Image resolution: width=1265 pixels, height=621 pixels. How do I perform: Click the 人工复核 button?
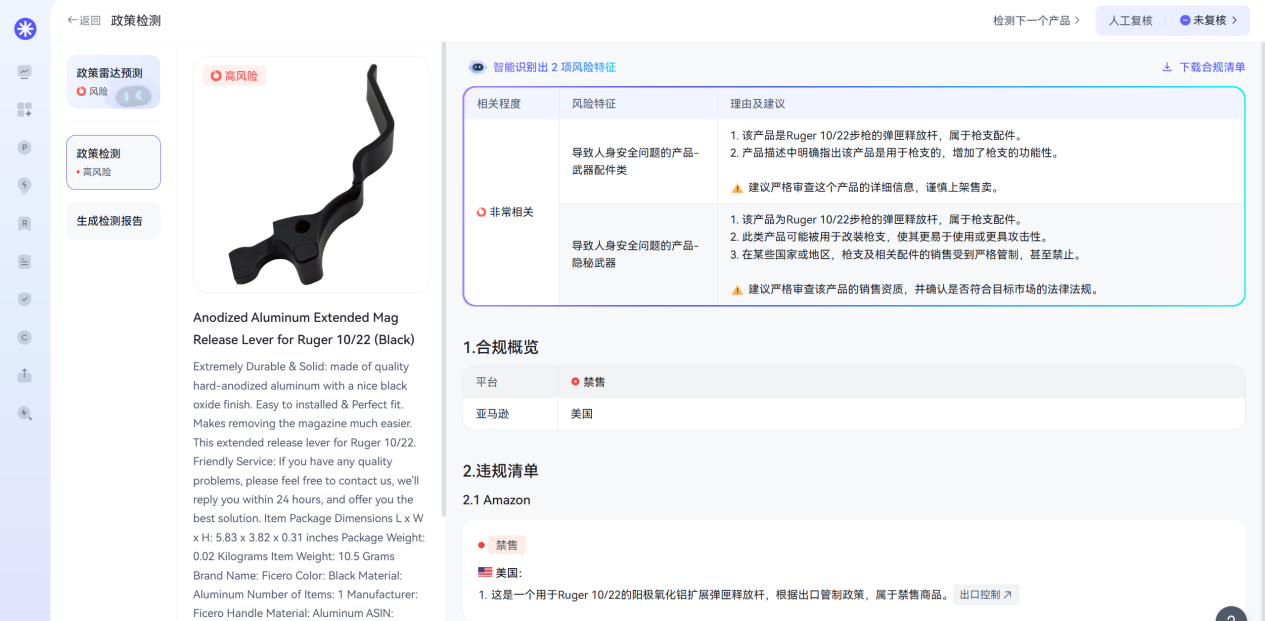(1131, 20)
